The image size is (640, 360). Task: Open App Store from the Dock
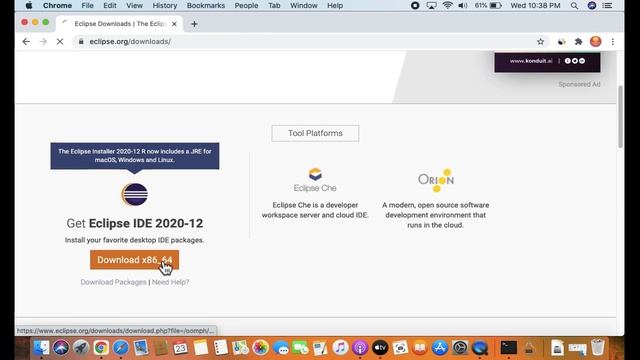coord(440,348)
